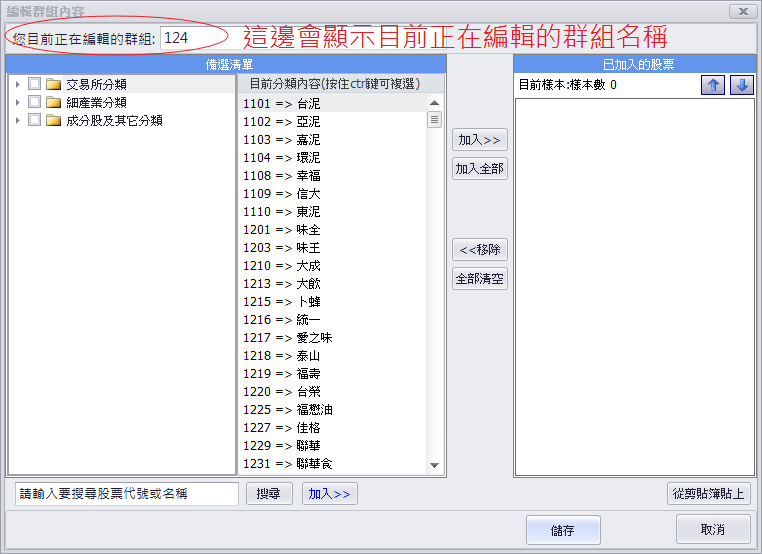
Task: Click the stock list scroll down arrow
Action: point(434,466)
